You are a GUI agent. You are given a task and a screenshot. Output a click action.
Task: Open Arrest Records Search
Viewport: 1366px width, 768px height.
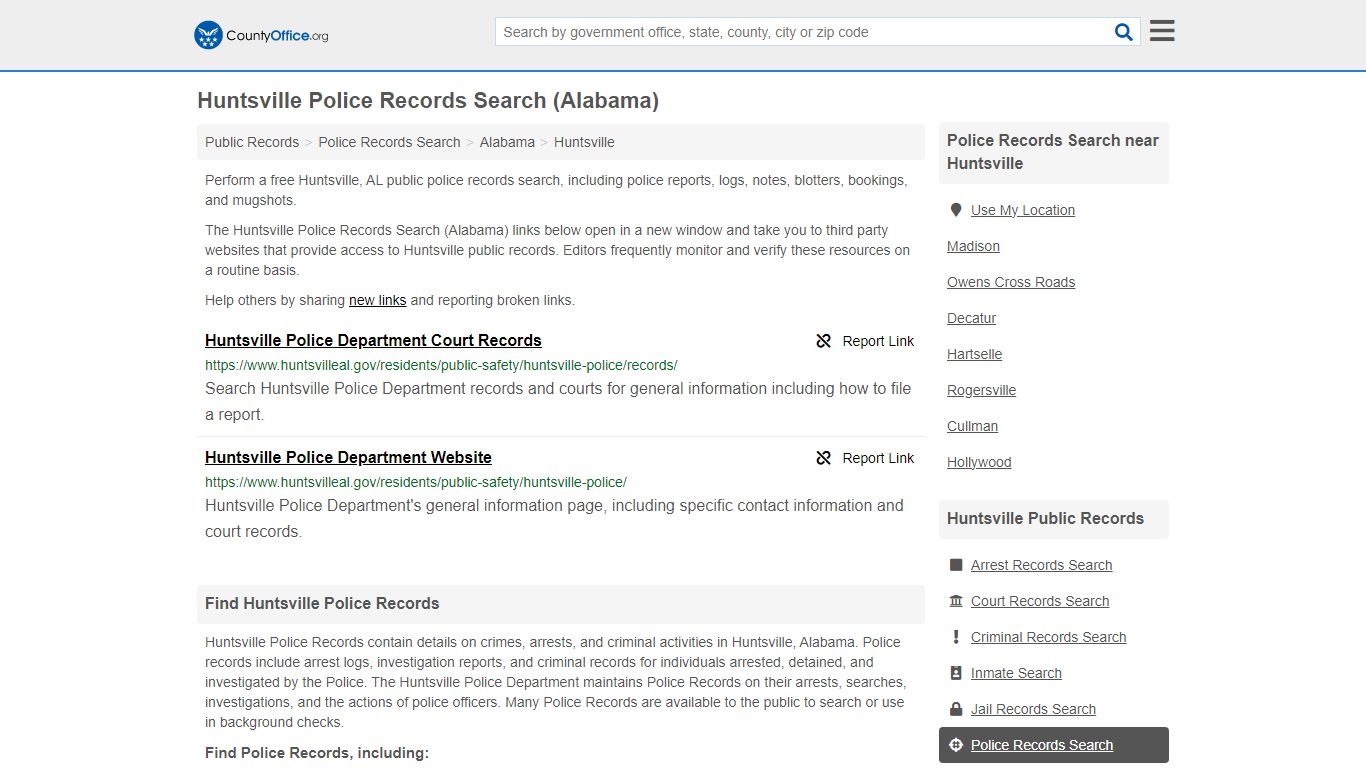pyautogui.click(x=1041, y=565)
